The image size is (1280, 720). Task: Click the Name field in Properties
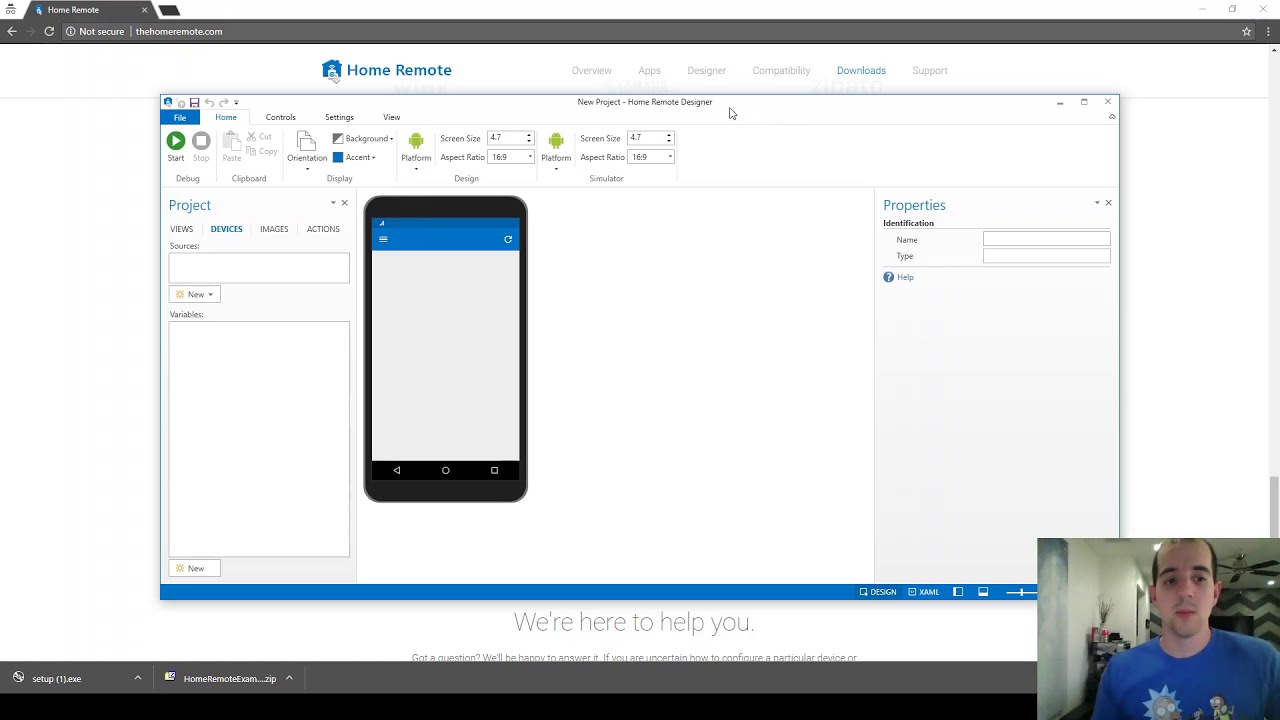pos(1046,239)
